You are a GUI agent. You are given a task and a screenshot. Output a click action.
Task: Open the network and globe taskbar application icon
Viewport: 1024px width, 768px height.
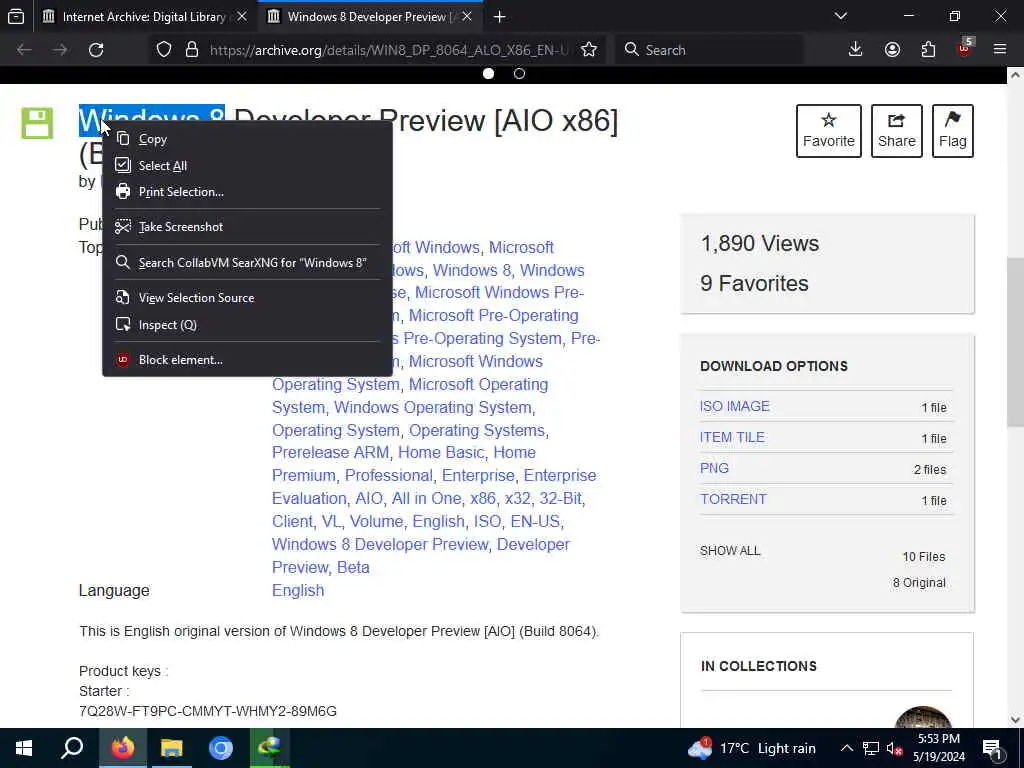pyautogui.click(x=270, y=748)
